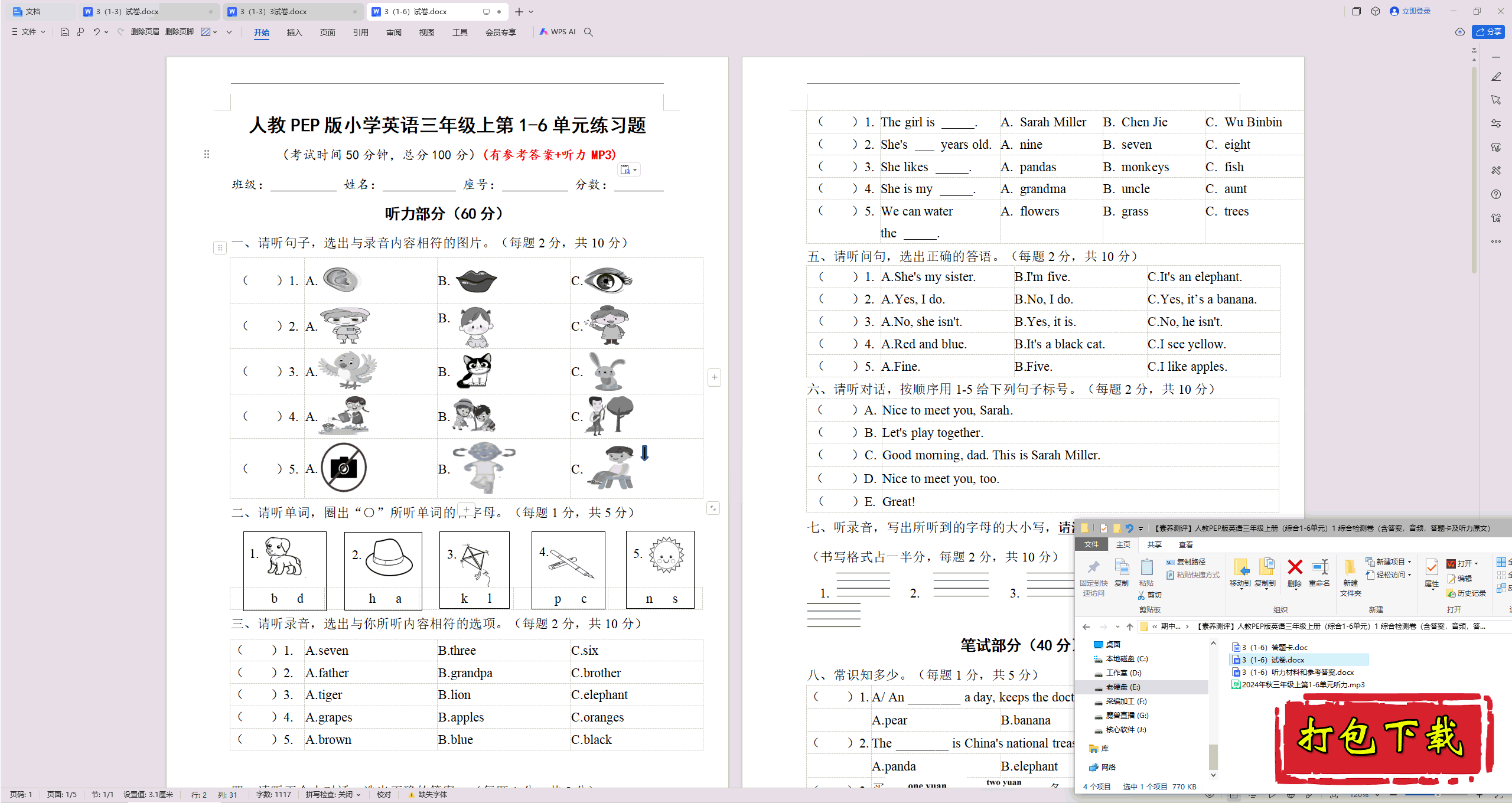Open the 共享 tab in Explorer
1512x803 pixels.
1154,544
